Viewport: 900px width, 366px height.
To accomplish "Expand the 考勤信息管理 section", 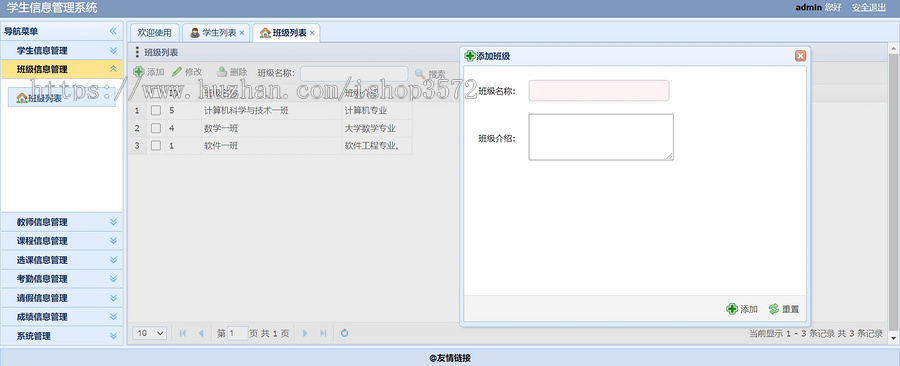I will pyautogui.click(x=113, y=279).
